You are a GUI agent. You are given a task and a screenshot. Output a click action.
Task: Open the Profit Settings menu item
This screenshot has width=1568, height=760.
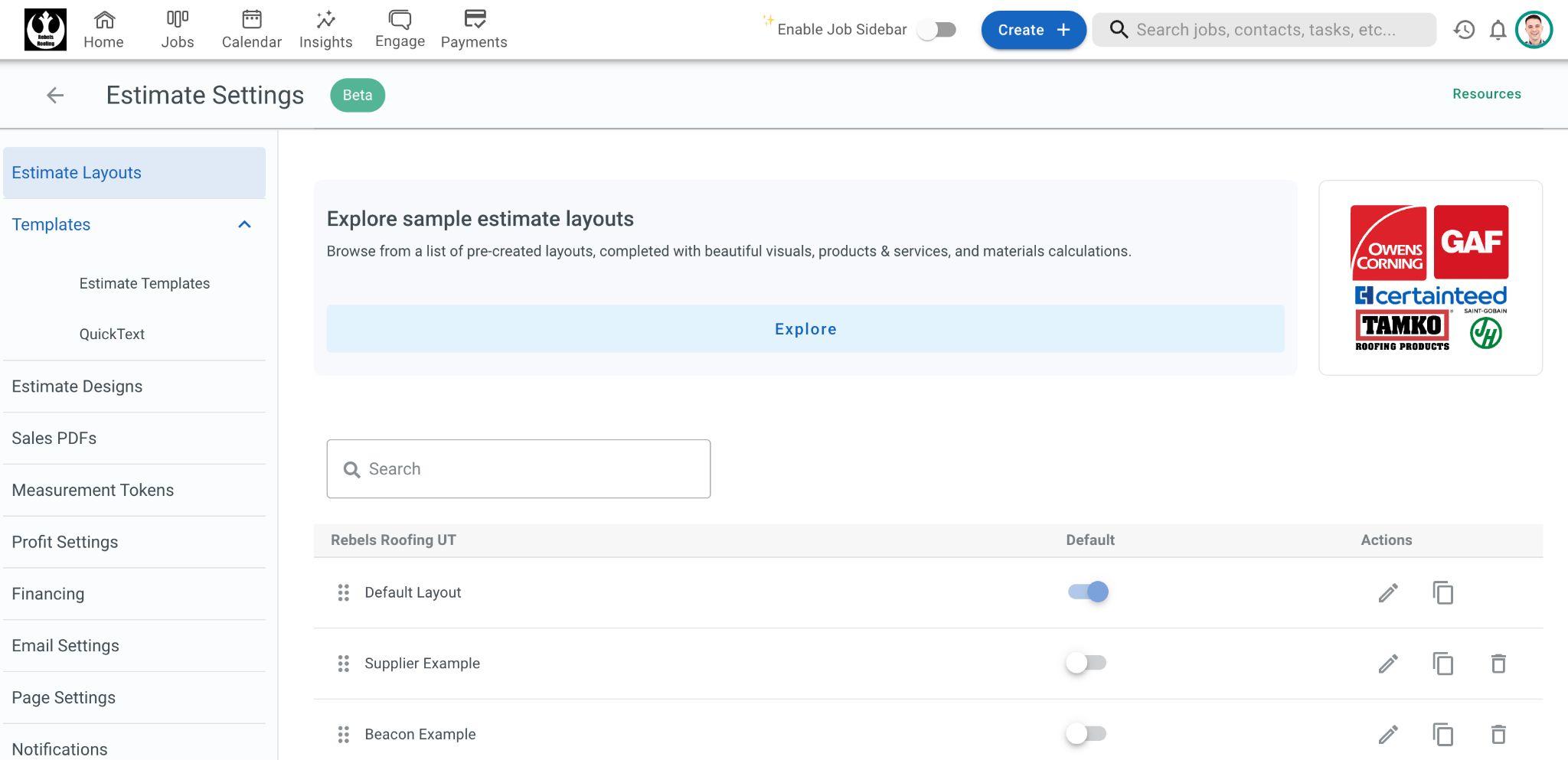tap(65, 542)
